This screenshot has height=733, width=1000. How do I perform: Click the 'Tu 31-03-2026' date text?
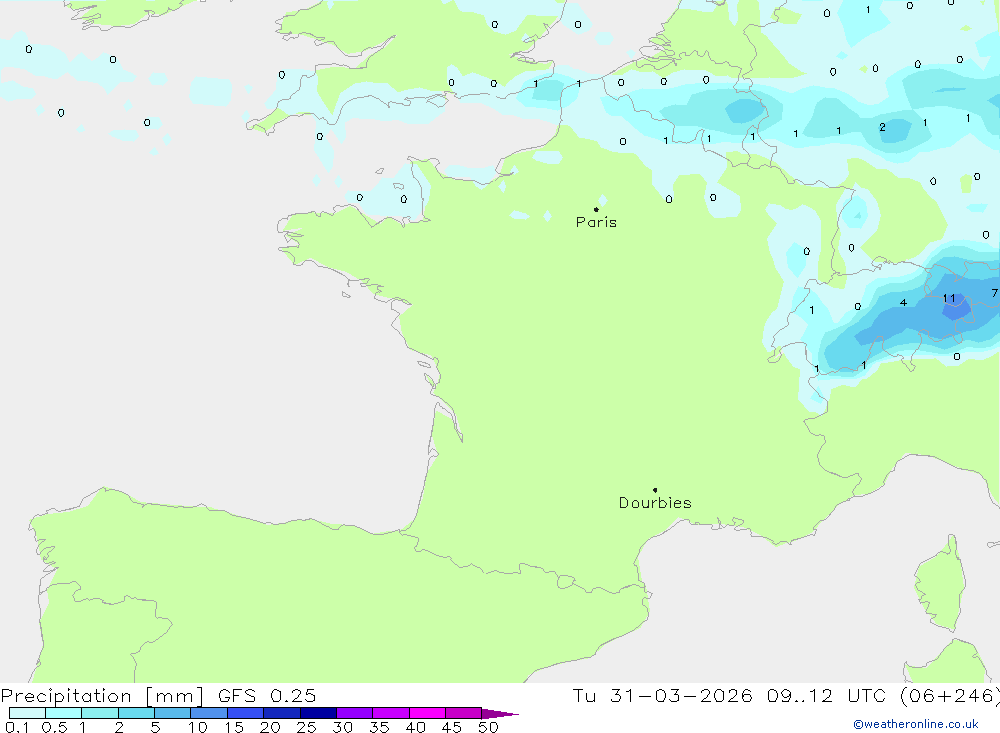pyautogui.click(x=662, y=695)
